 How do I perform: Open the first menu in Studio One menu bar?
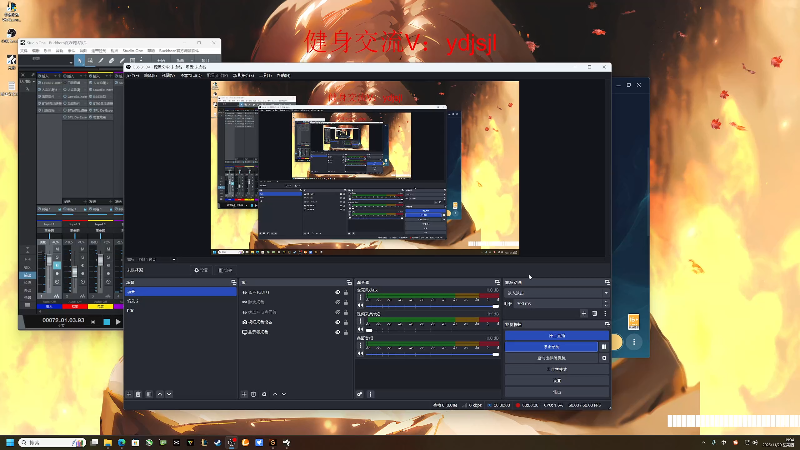click(x=24, y=51)
